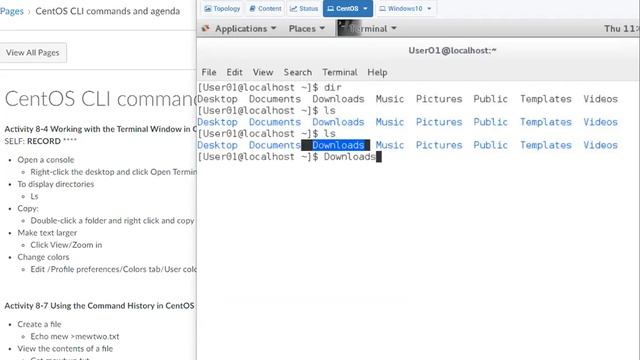Viewport: 640px width, 360px height.
Task: Open the terminal Search menu
Action: point(298,72)
